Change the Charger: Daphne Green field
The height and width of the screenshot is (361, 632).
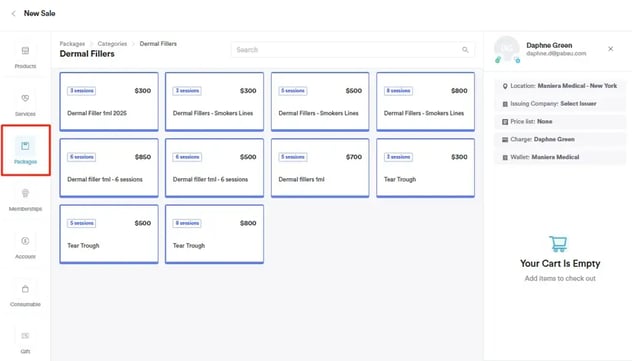click(560, 139)
